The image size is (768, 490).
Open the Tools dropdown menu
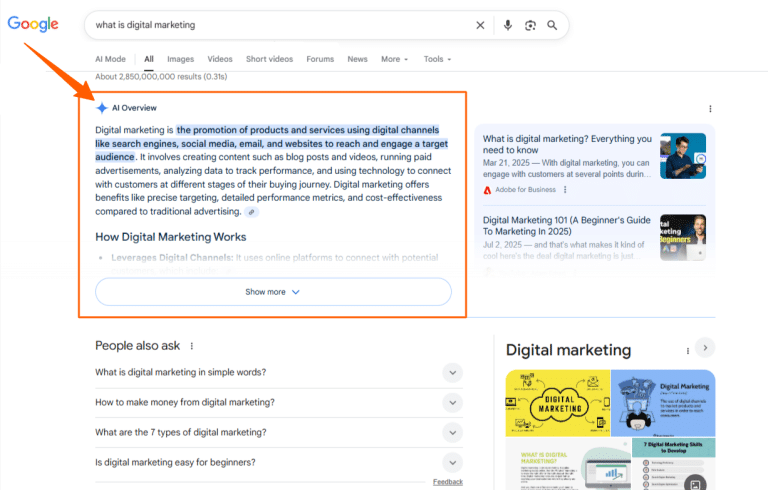tap(437, 59)
